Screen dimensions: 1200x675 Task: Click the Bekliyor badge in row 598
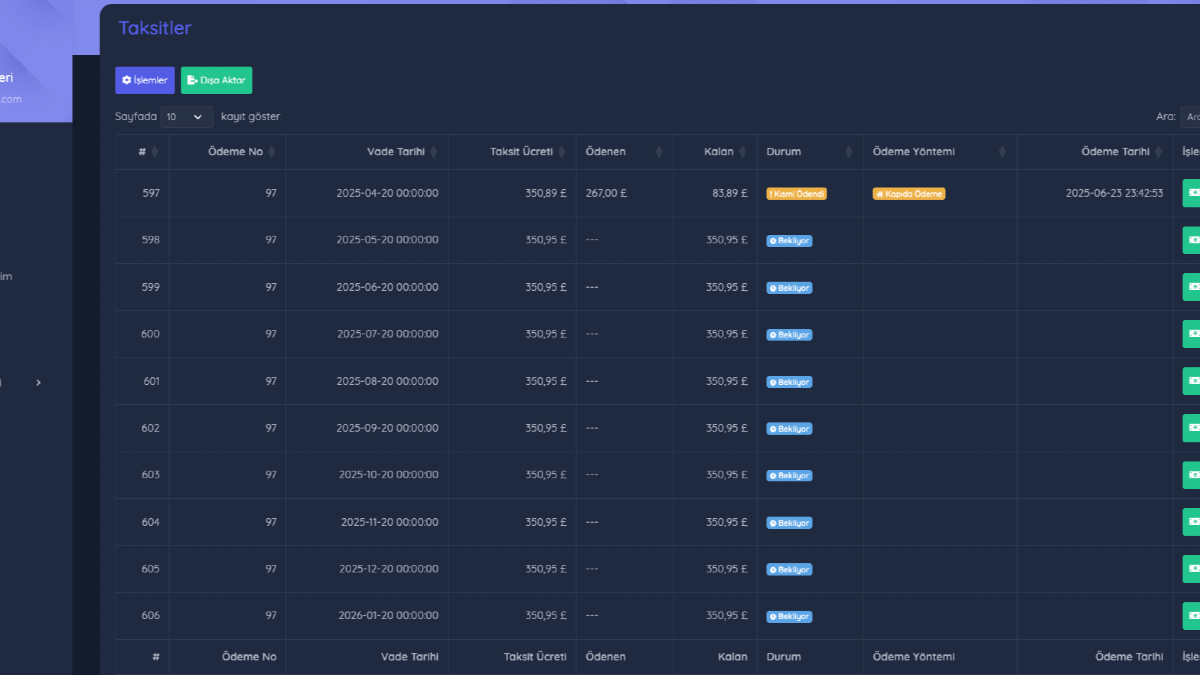tap(789, 241)
